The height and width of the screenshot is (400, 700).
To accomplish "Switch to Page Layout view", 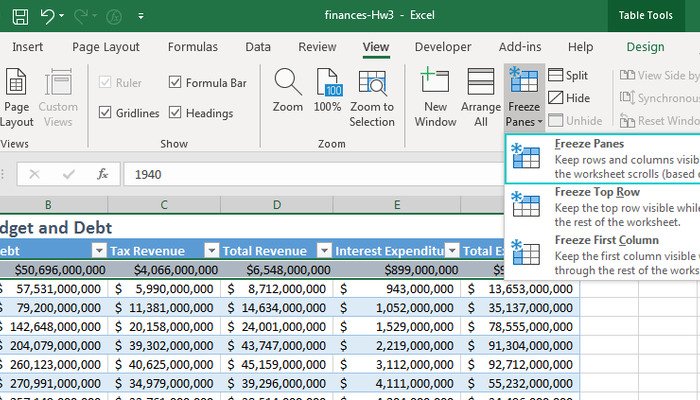I will point(17,98).
